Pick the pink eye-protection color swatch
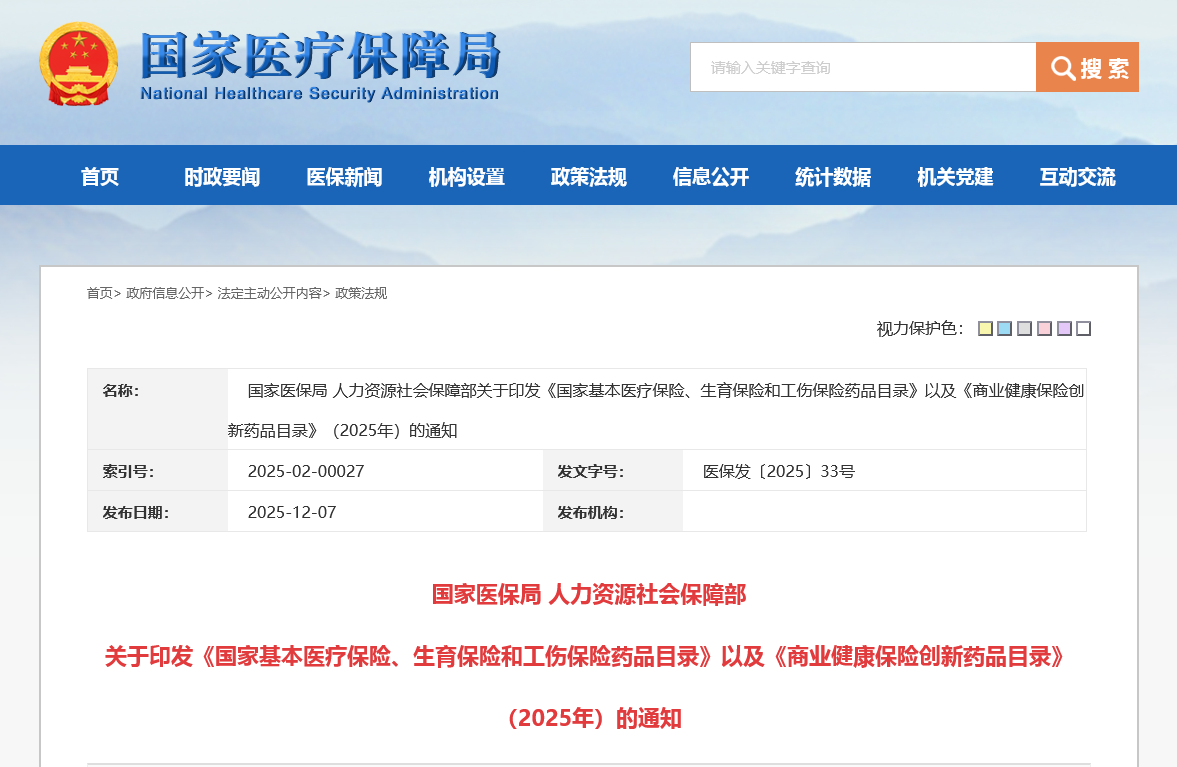 tap(1044, 329)
